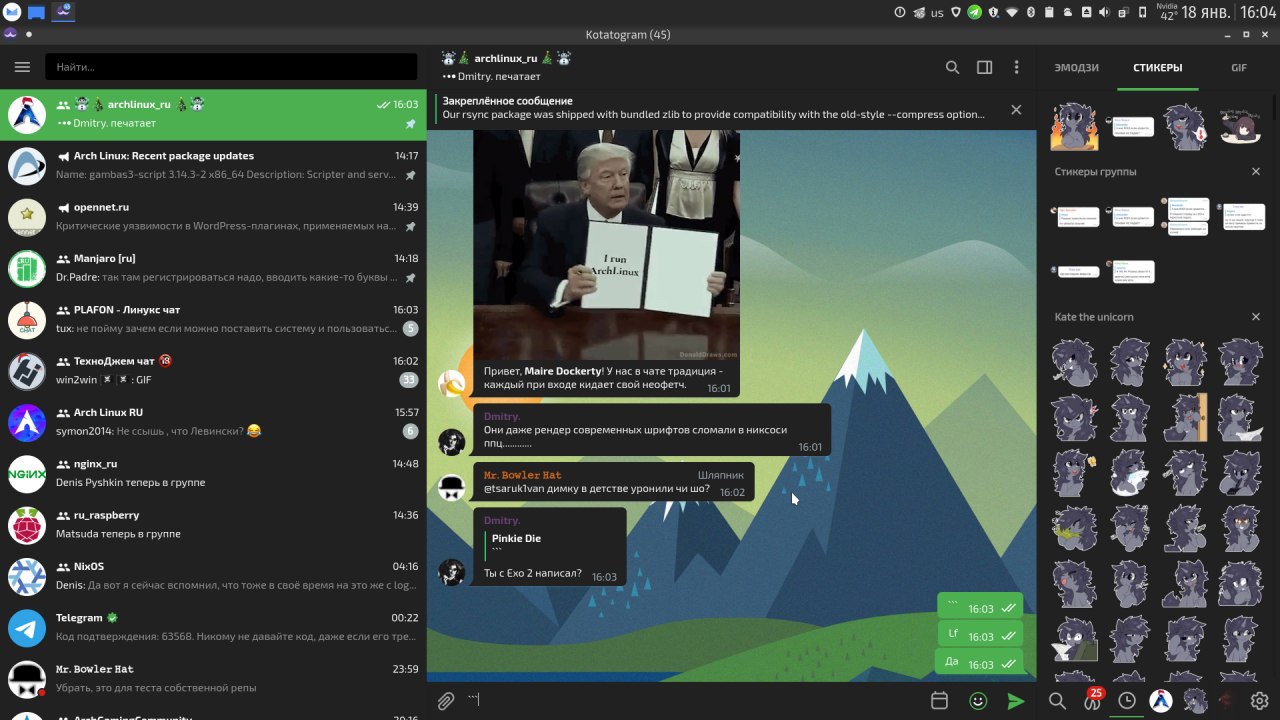Open the nginx_ru group chat
This screenshot has height=720, width=1280.
[x=213, y=474]
